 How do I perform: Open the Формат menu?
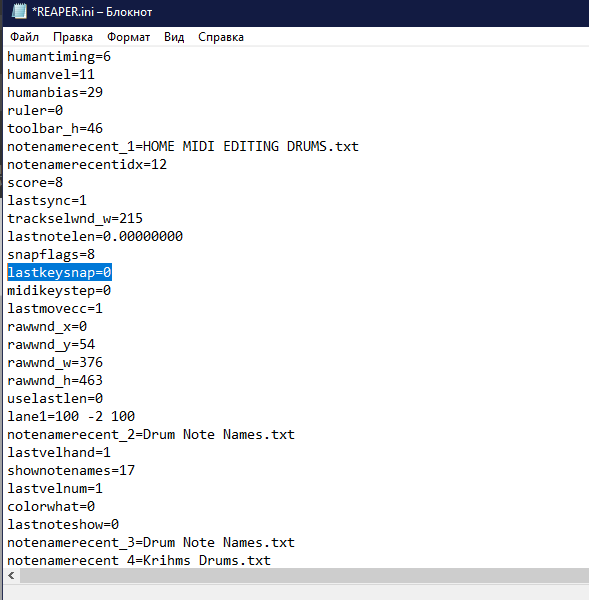[128, 37]
